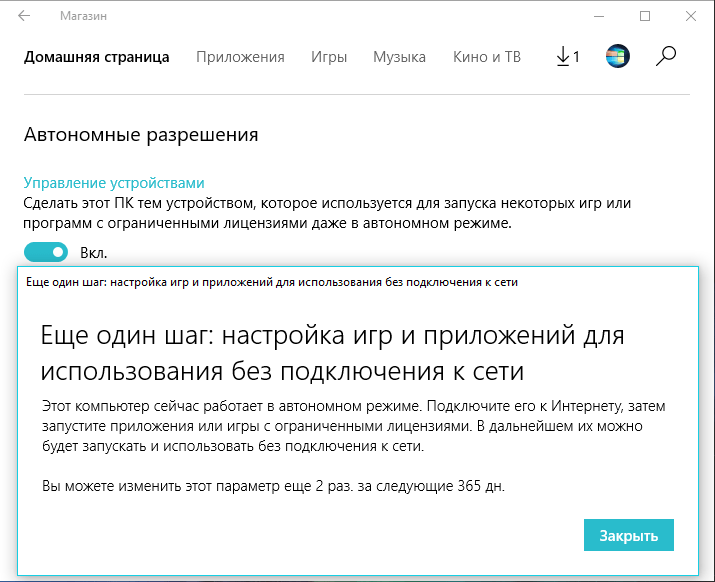This screenshot has width=715, height=582.
Task: Open the Приложения tab
Action: pos(240,57)
